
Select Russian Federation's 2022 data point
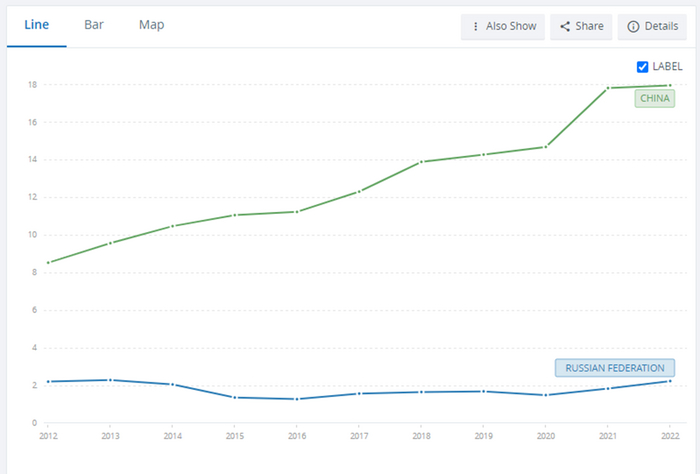coord(669,381)
